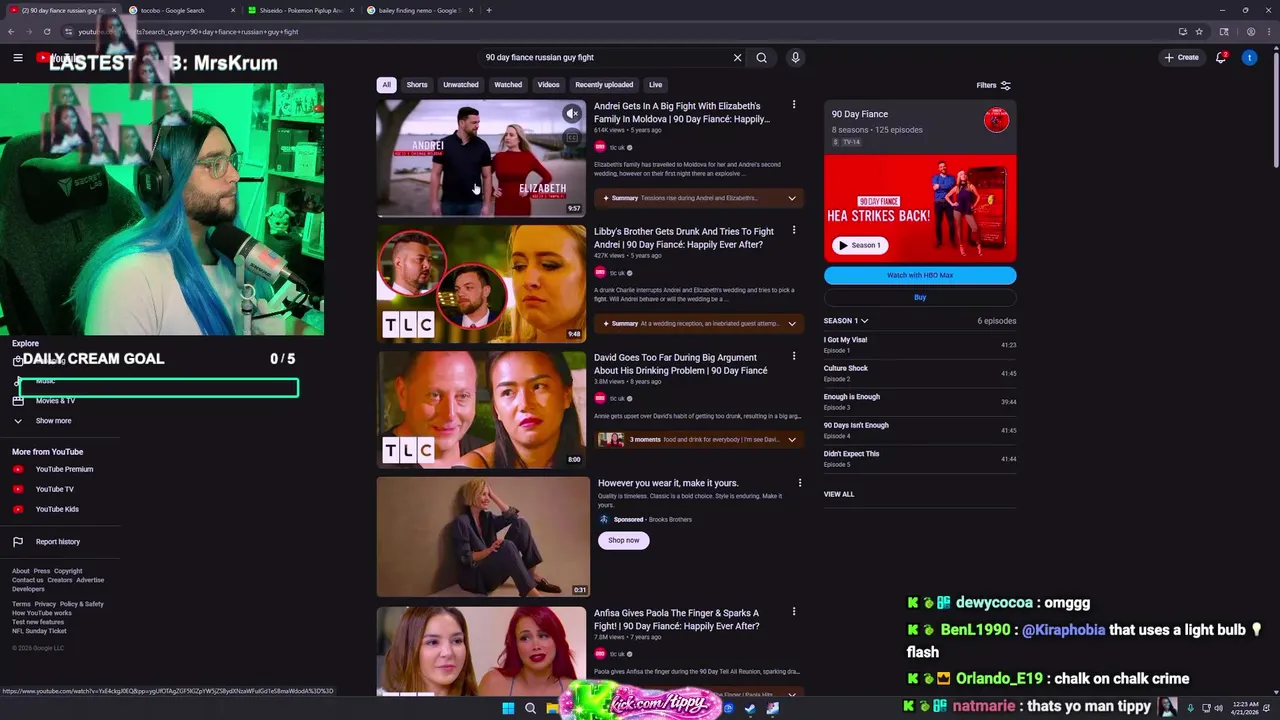The image size is (1280, 720).
Task: Click the Buy button for 90 Day Fiance
Action: [920, 297]
